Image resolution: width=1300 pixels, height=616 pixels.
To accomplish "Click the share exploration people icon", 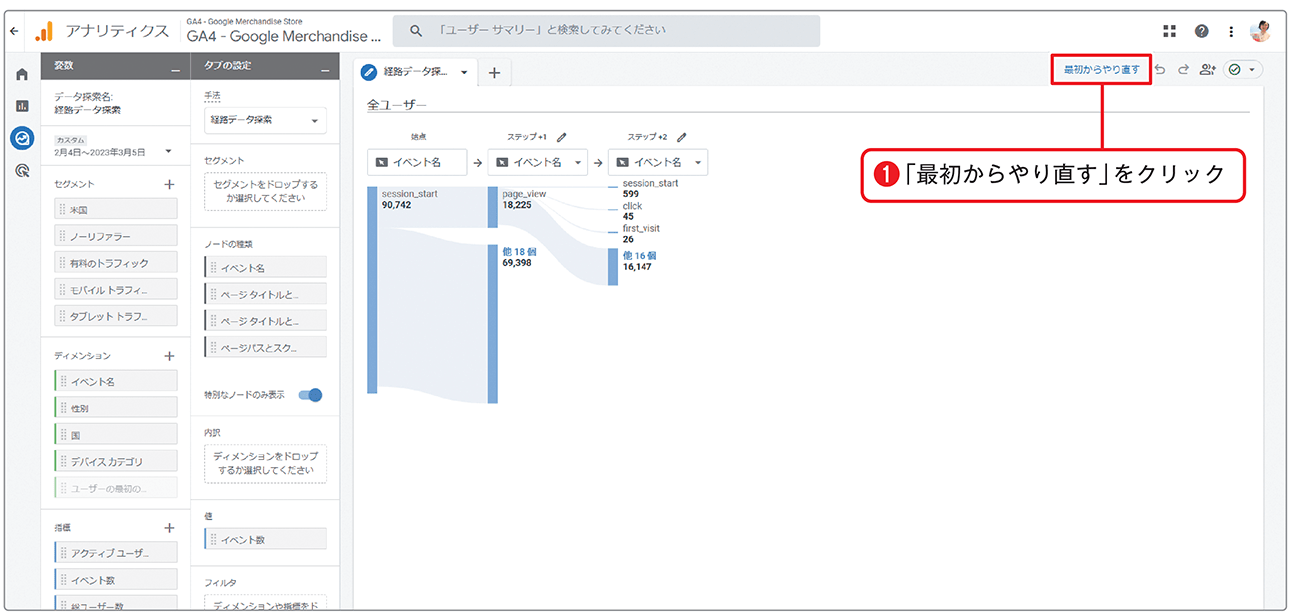I will [1208, 70].
